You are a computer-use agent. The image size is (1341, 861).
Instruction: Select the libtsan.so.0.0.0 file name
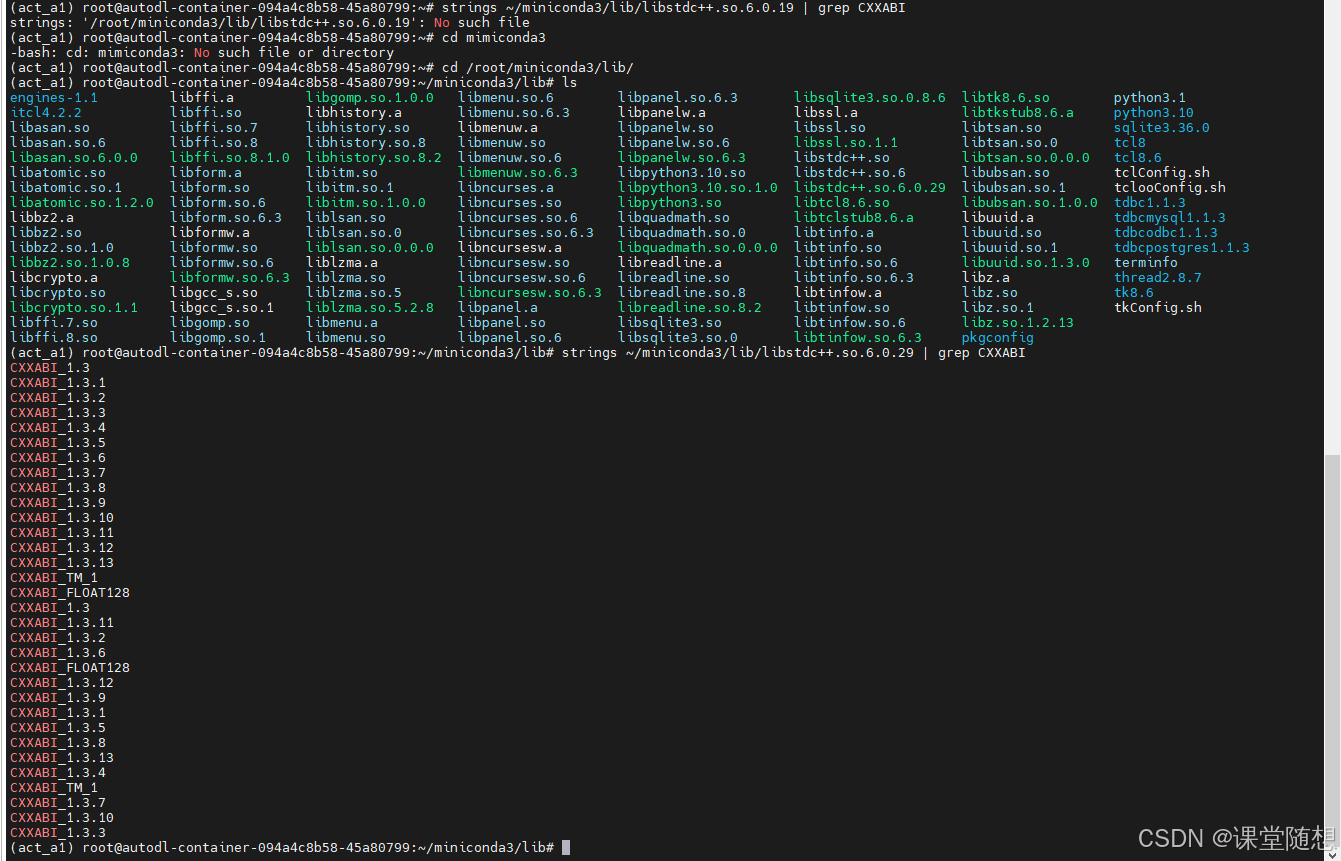(x=1026, y=158)
